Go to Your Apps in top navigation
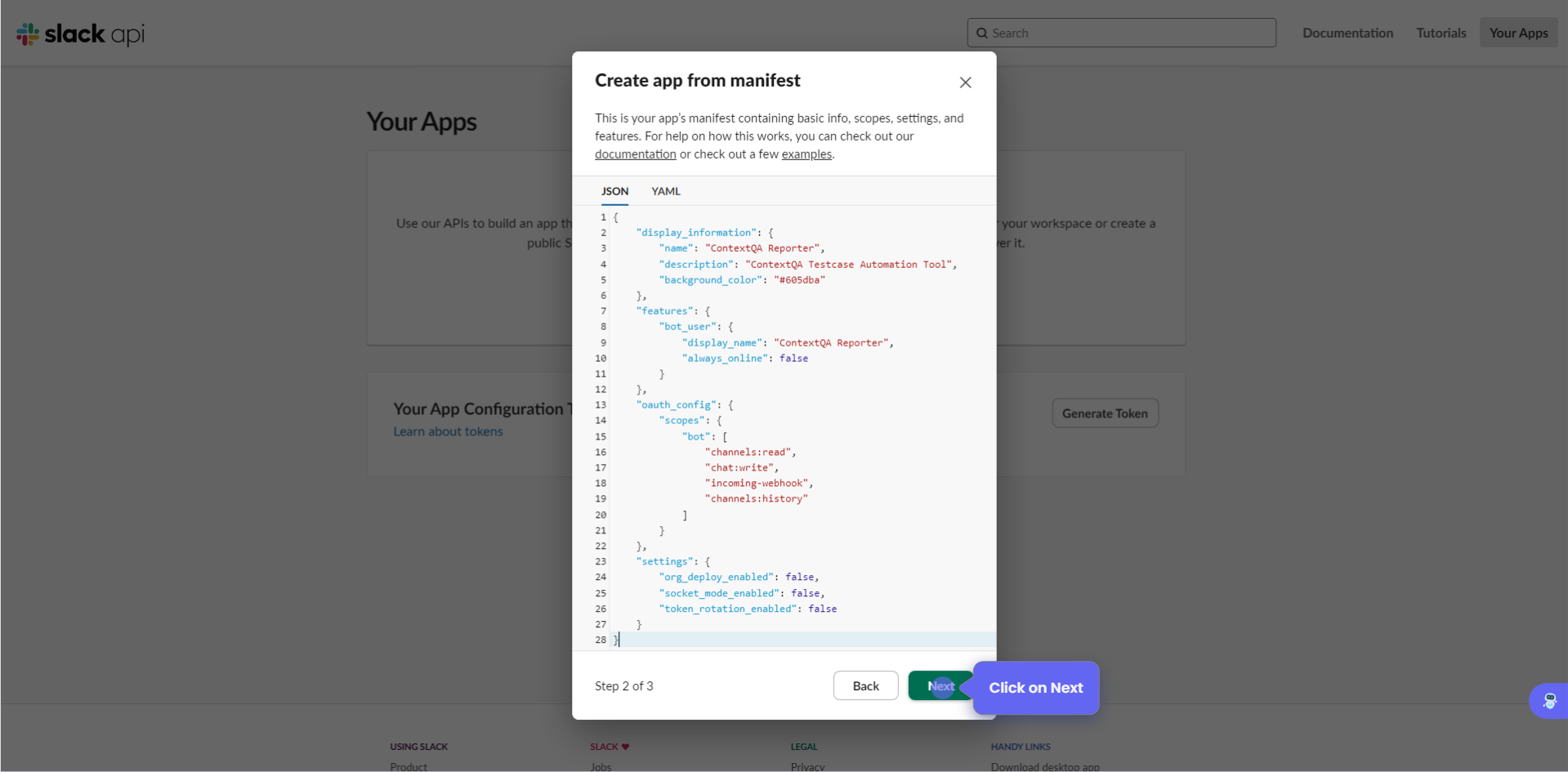The height and width of the screenshot is (772, 1568). [x=1518, y=33]
